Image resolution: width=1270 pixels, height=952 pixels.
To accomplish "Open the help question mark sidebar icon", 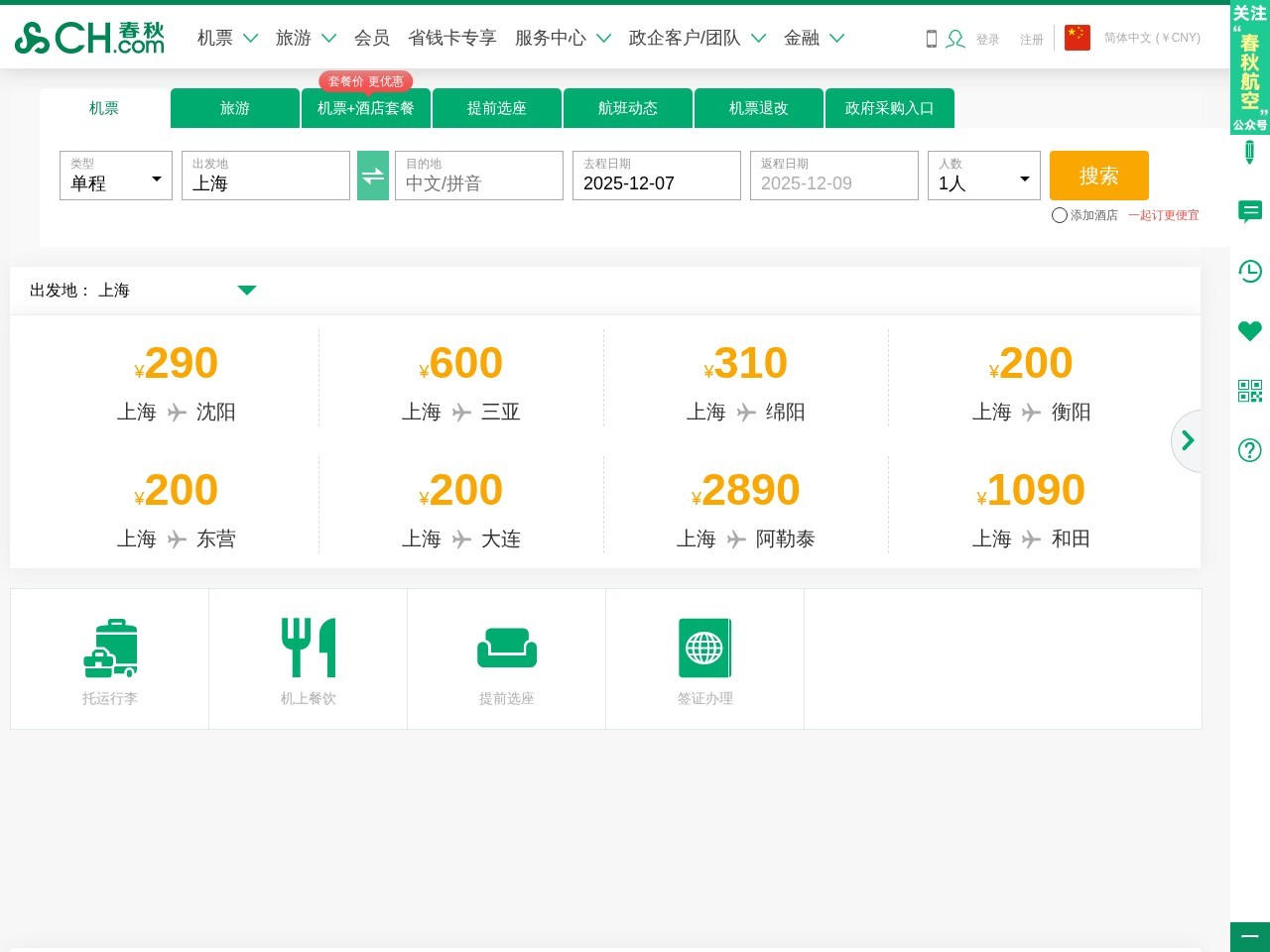I will (x=1249, y=450).
